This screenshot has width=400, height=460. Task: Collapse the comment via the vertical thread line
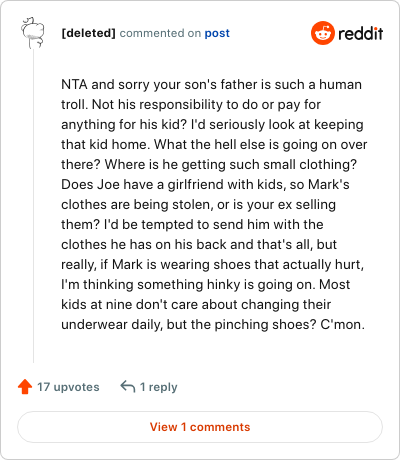click(x=33, y=206)
